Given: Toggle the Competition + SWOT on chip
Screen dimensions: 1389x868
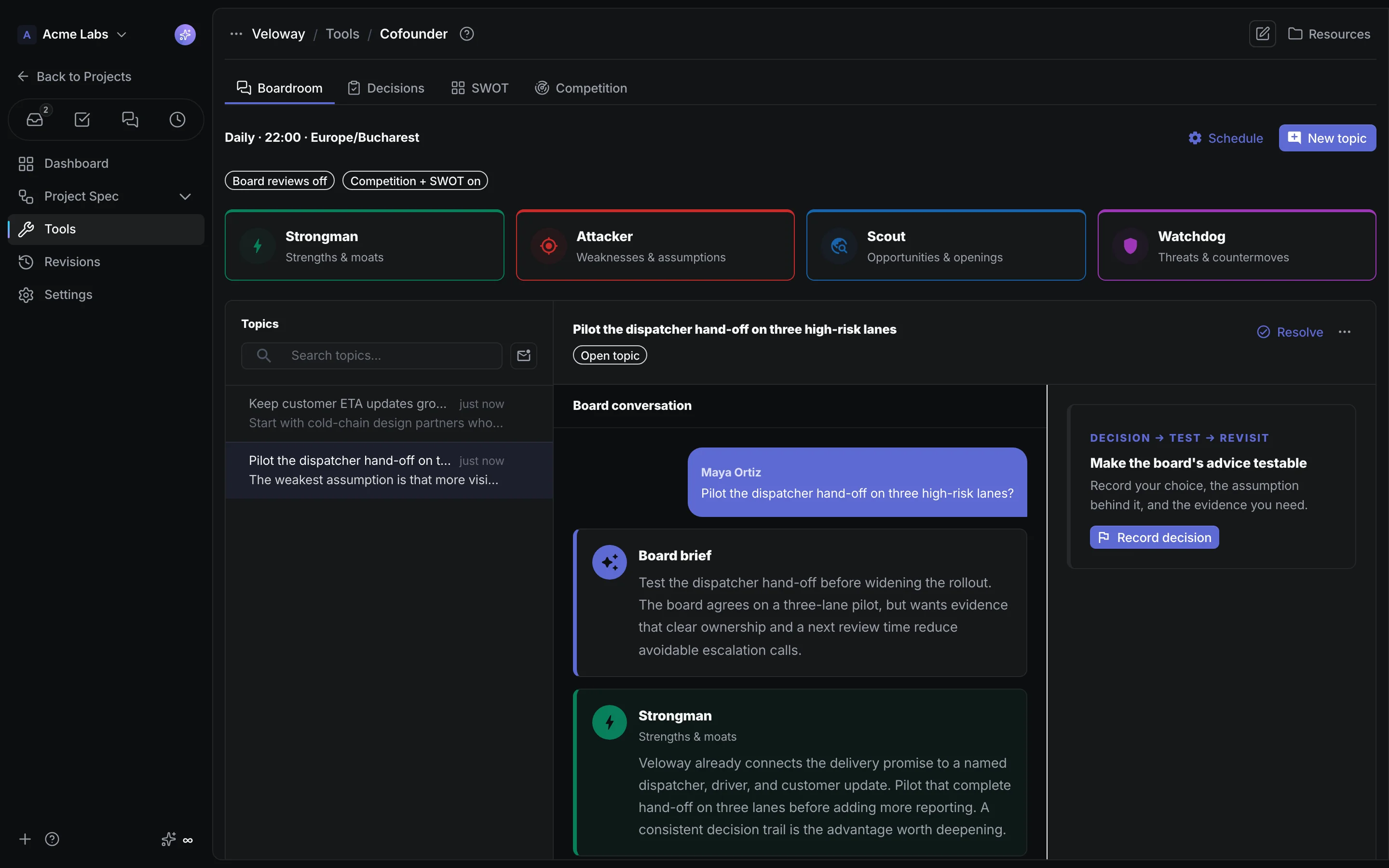Looking at the screenshot, I should pyautogui.click(x=415, y=181).
